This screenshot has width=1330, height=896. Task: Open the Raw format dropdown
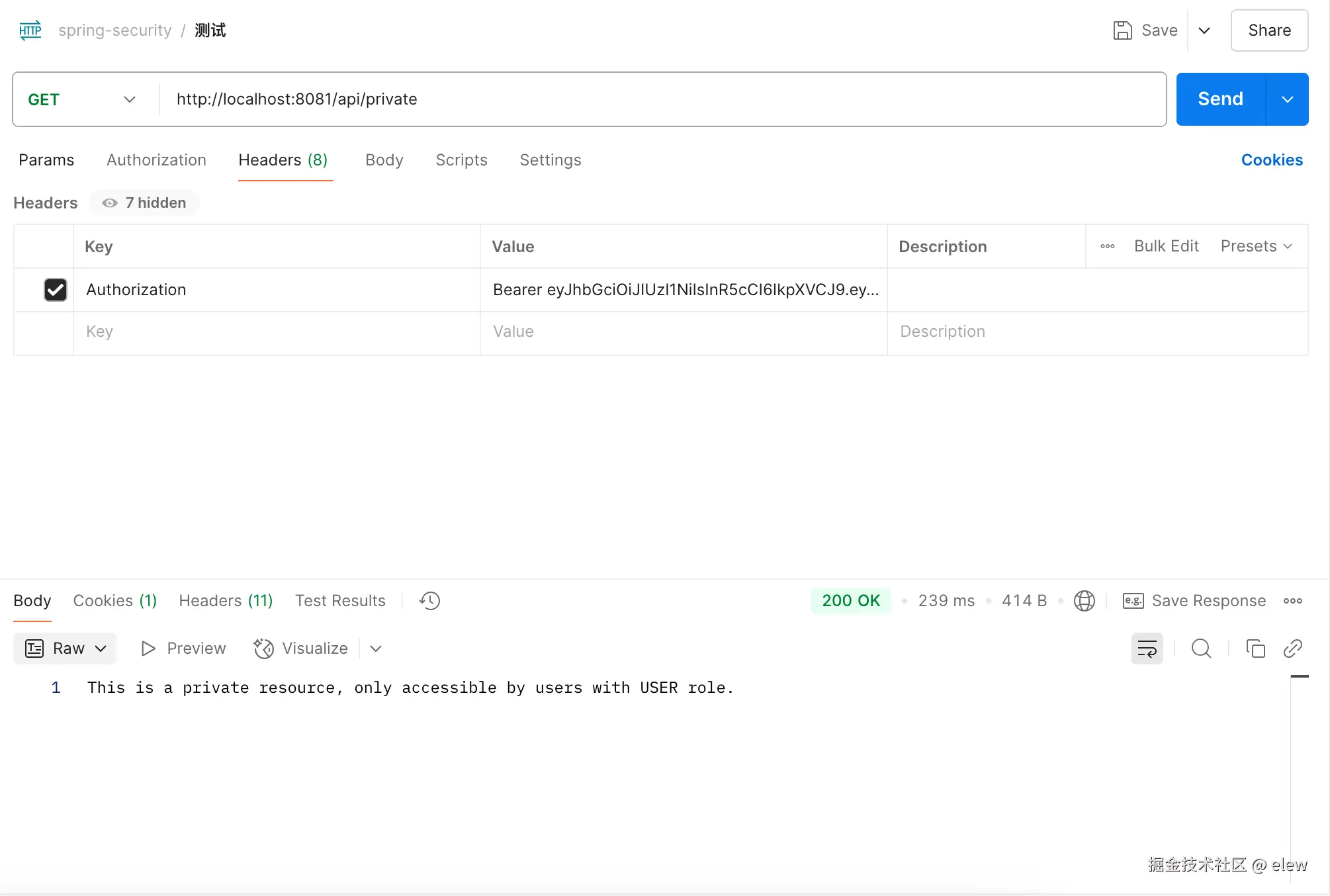[65, 649]
